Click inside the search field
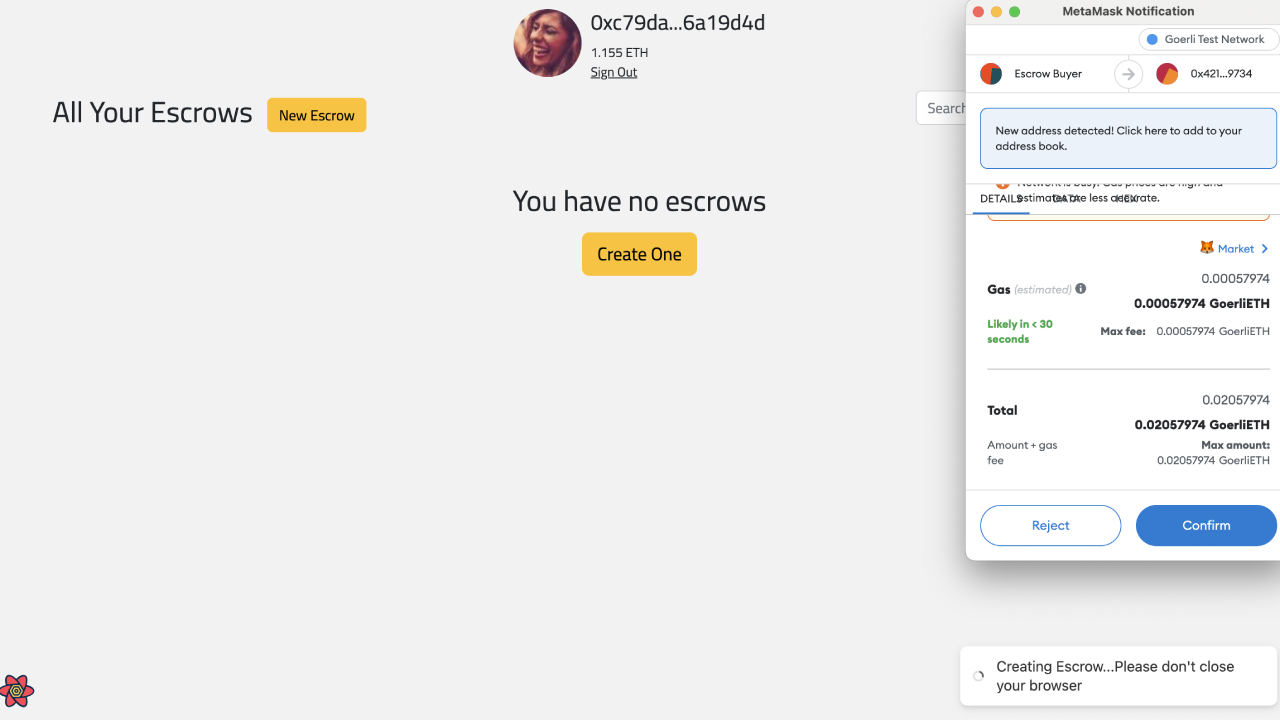The image size is (1280, 720). pyautogui.click(x=945, y=107)
